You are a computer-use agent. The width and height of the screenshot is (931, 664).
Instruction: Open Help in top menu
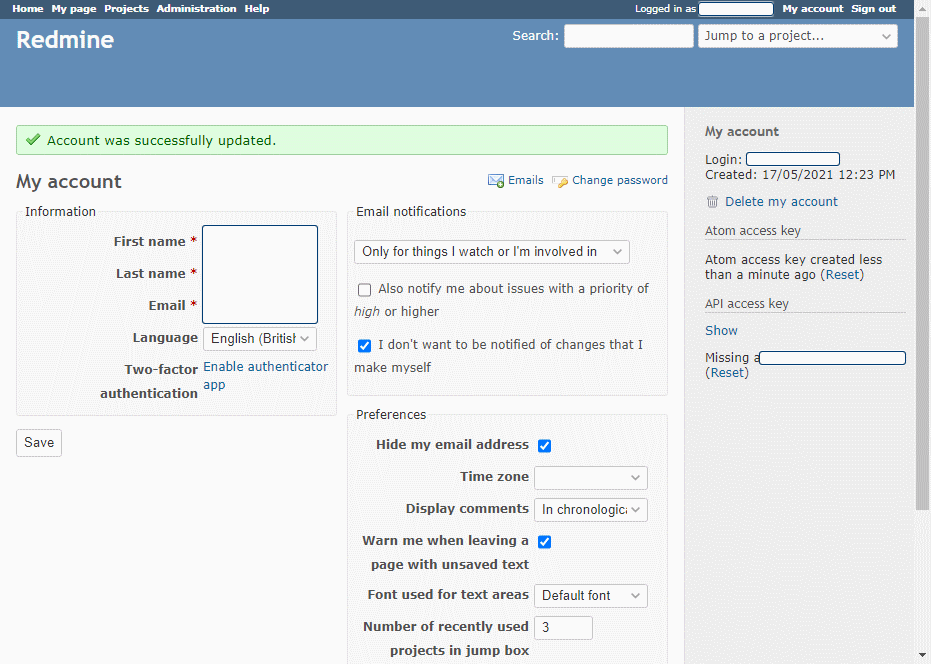click(257, 9)
